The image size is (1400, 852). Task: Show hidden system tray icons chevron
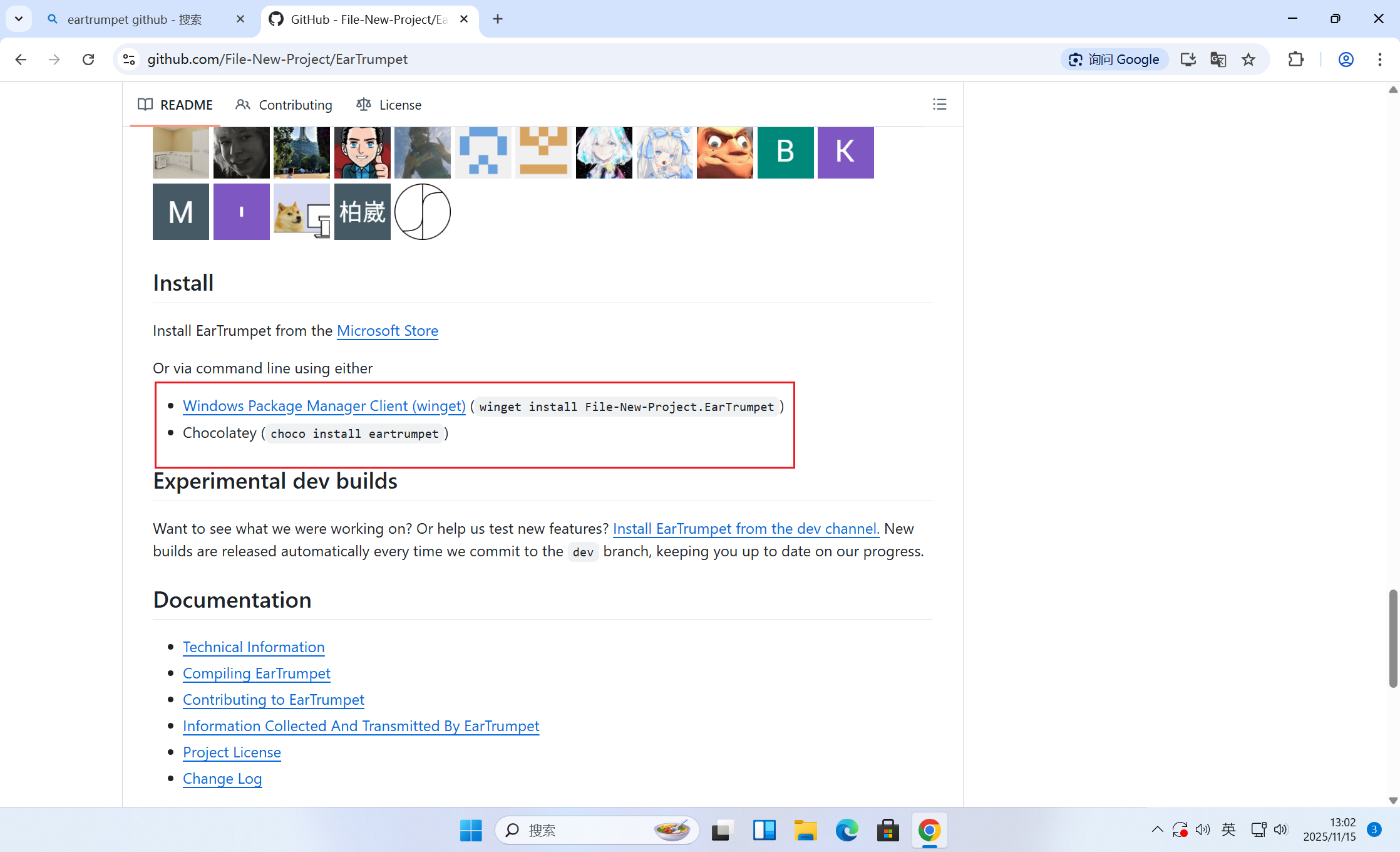[1157, 830]
